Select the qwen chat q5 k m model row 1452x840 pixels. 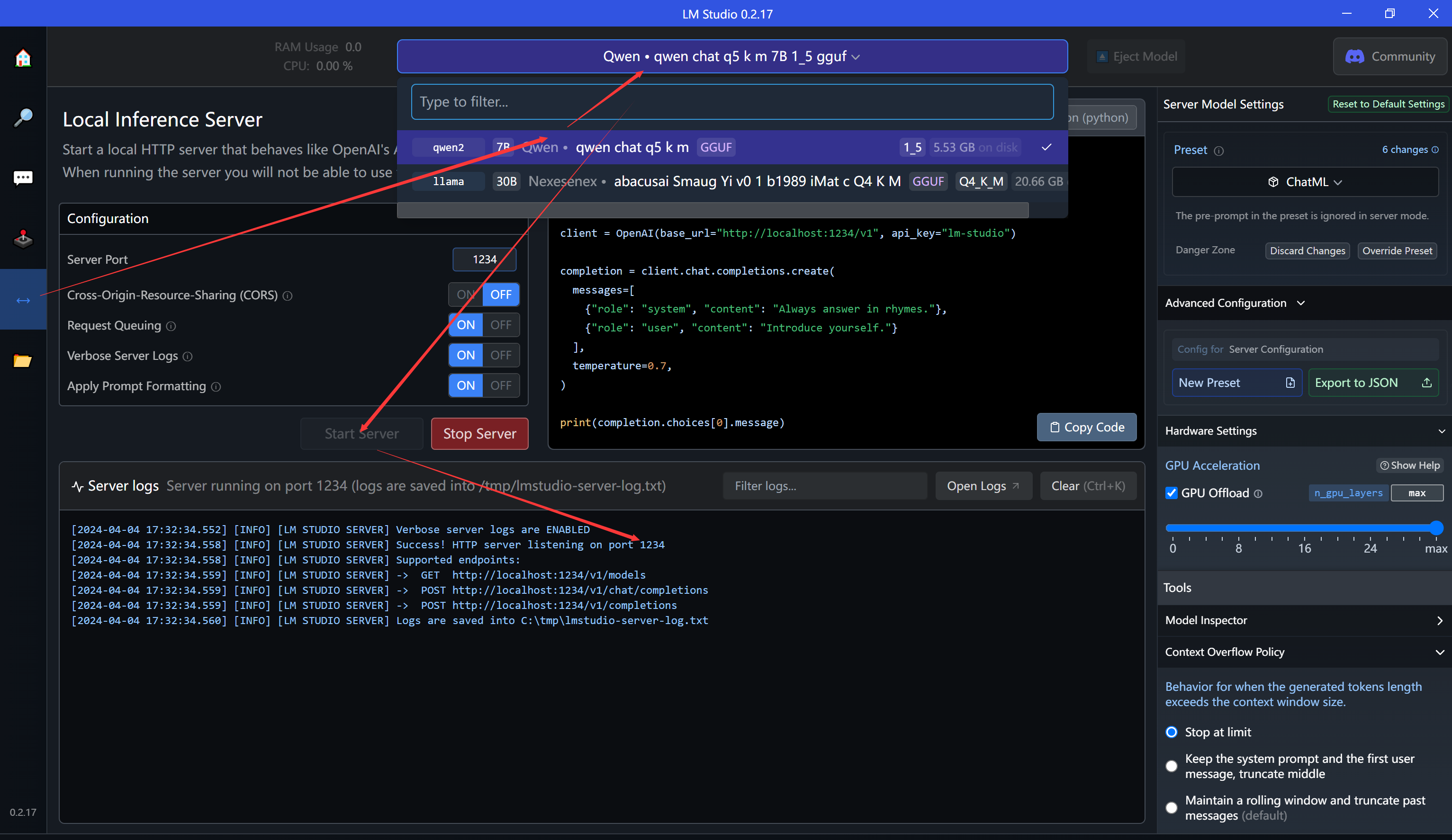coord(732,147)
